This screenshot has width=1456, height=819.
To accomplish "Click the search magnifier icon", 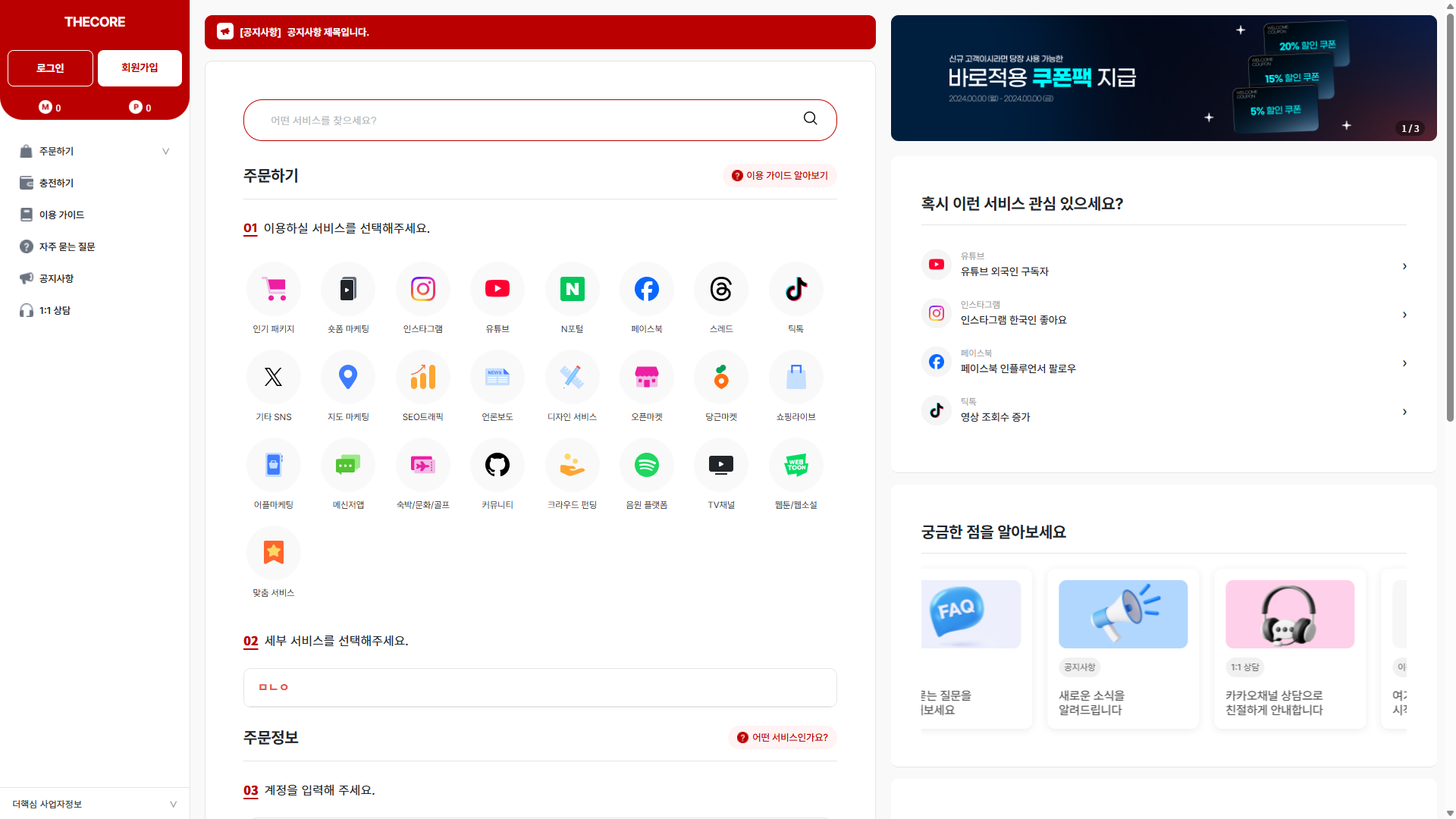I will click(x=811, y=119).
